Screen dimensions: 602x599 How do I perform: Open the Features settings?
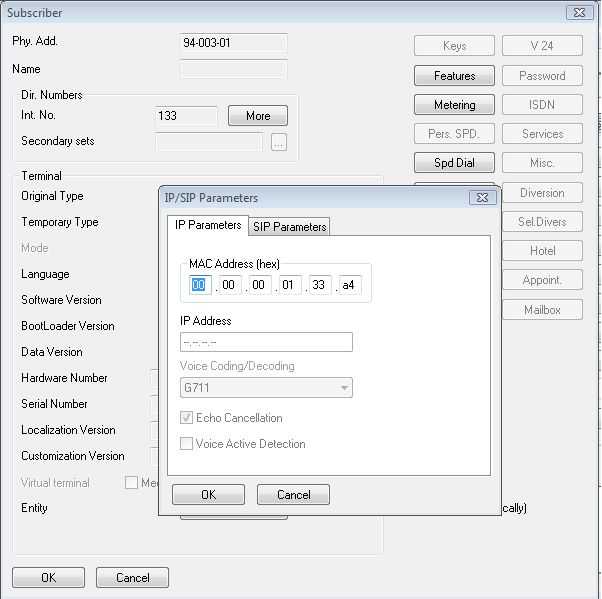[x=454, y=76]
